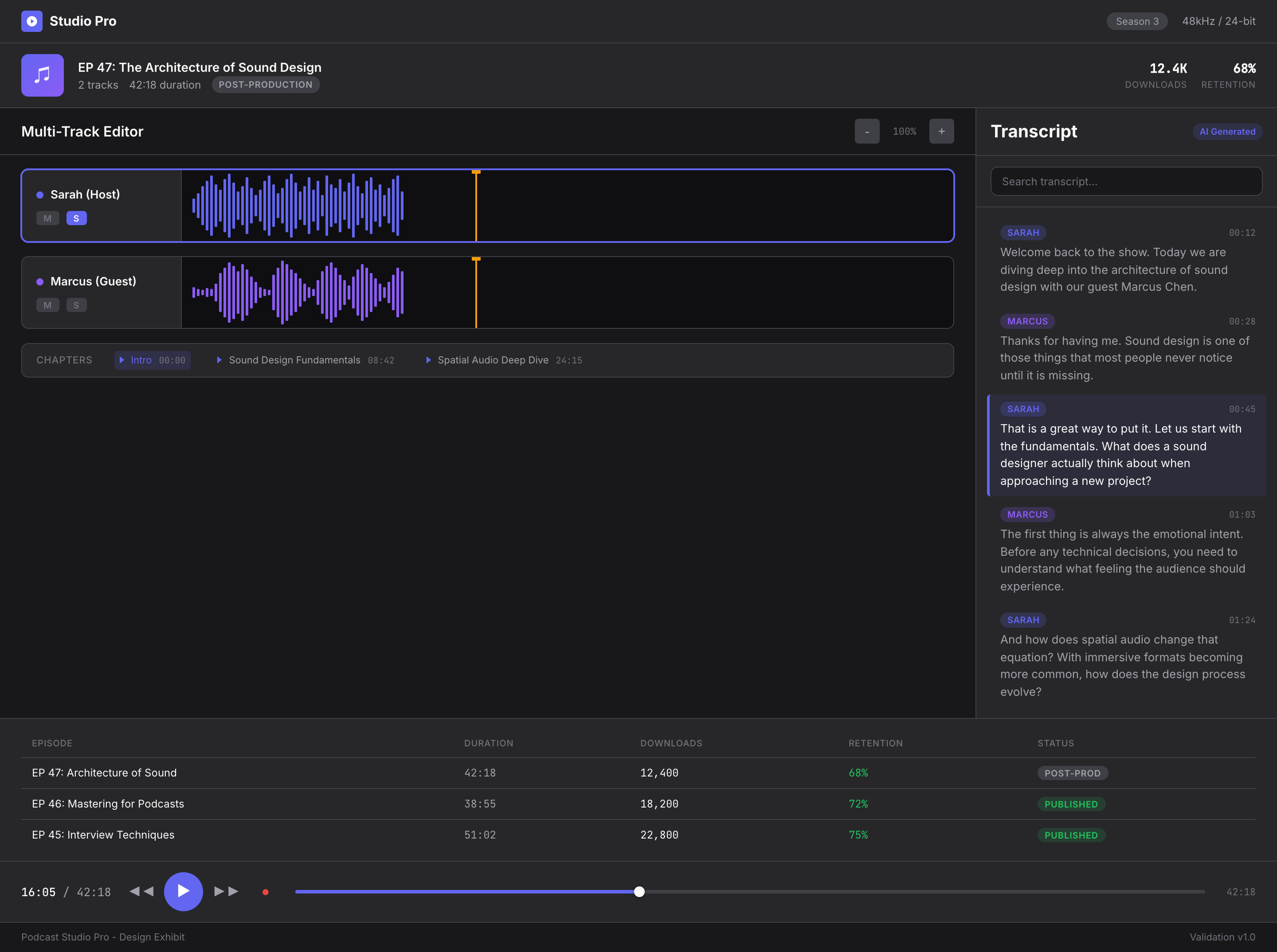The height and width of the screenshot is (952, 1277).
Task: Mute the Marcus (Guest) track
Action: (x=48, y=305)
